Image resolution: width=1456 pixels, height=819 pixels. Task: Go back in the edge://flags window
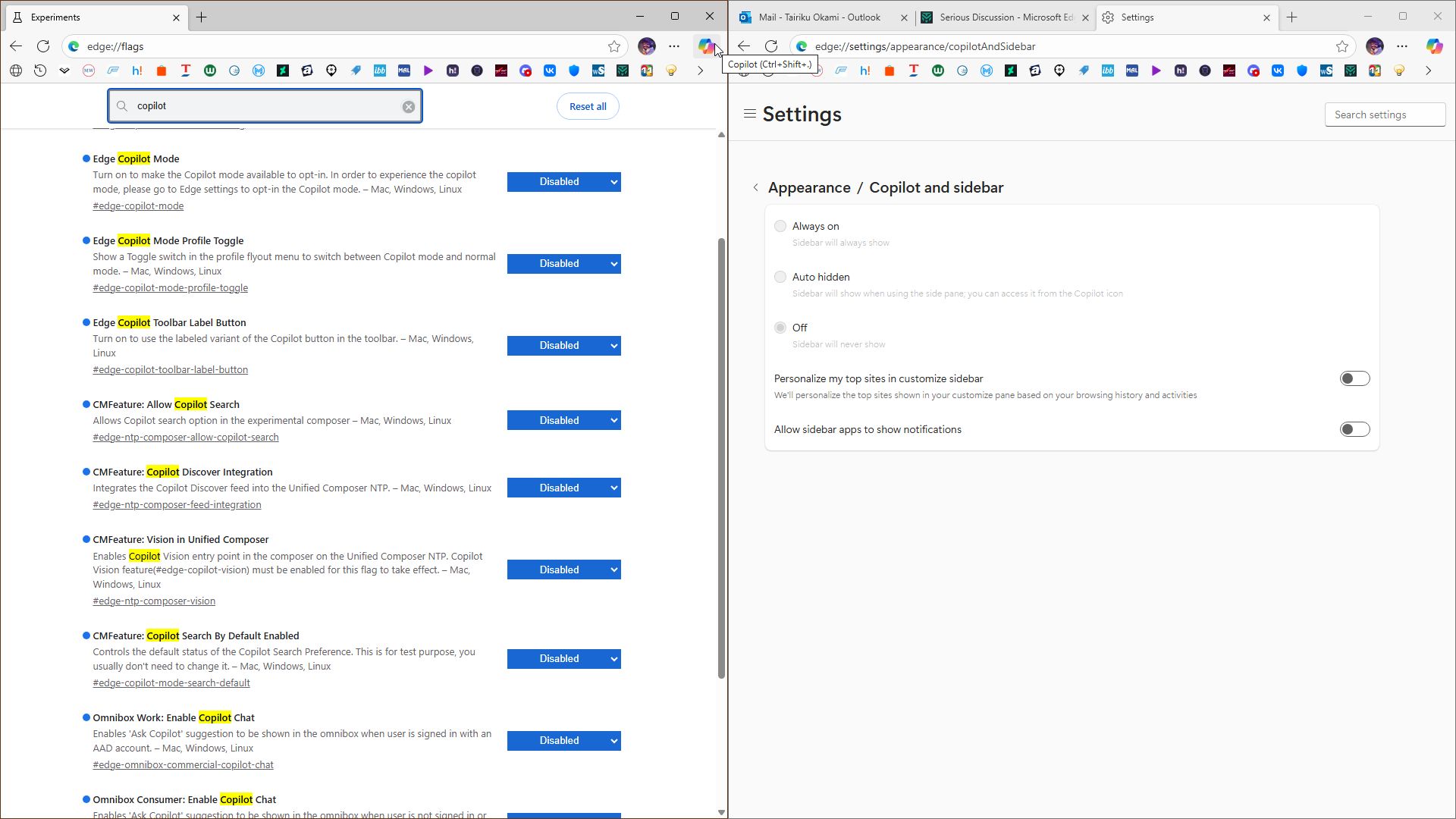(x=16, y=46)
